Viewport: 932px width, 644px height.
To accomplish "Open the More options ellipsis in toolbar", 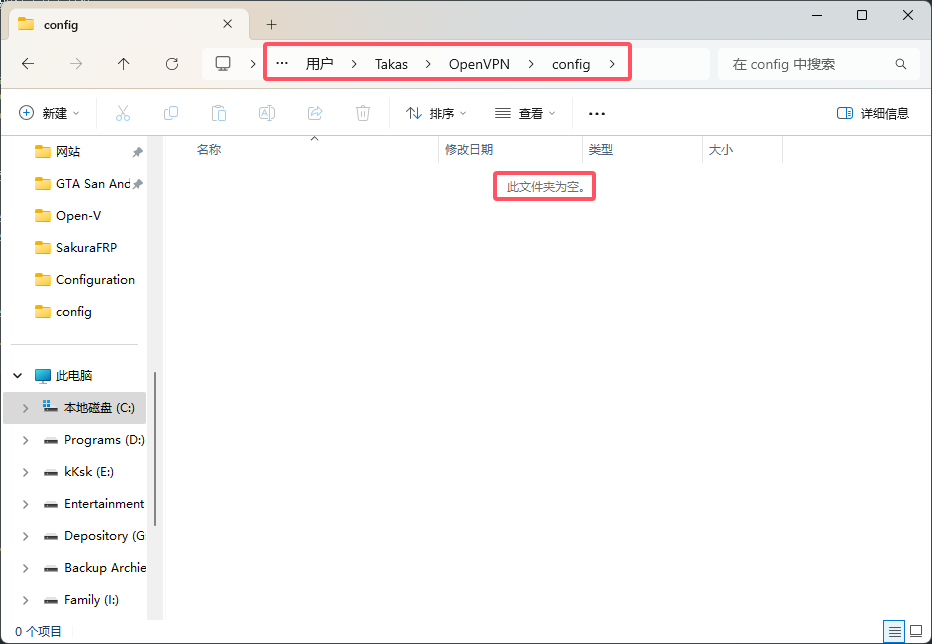I will [597, 114].
